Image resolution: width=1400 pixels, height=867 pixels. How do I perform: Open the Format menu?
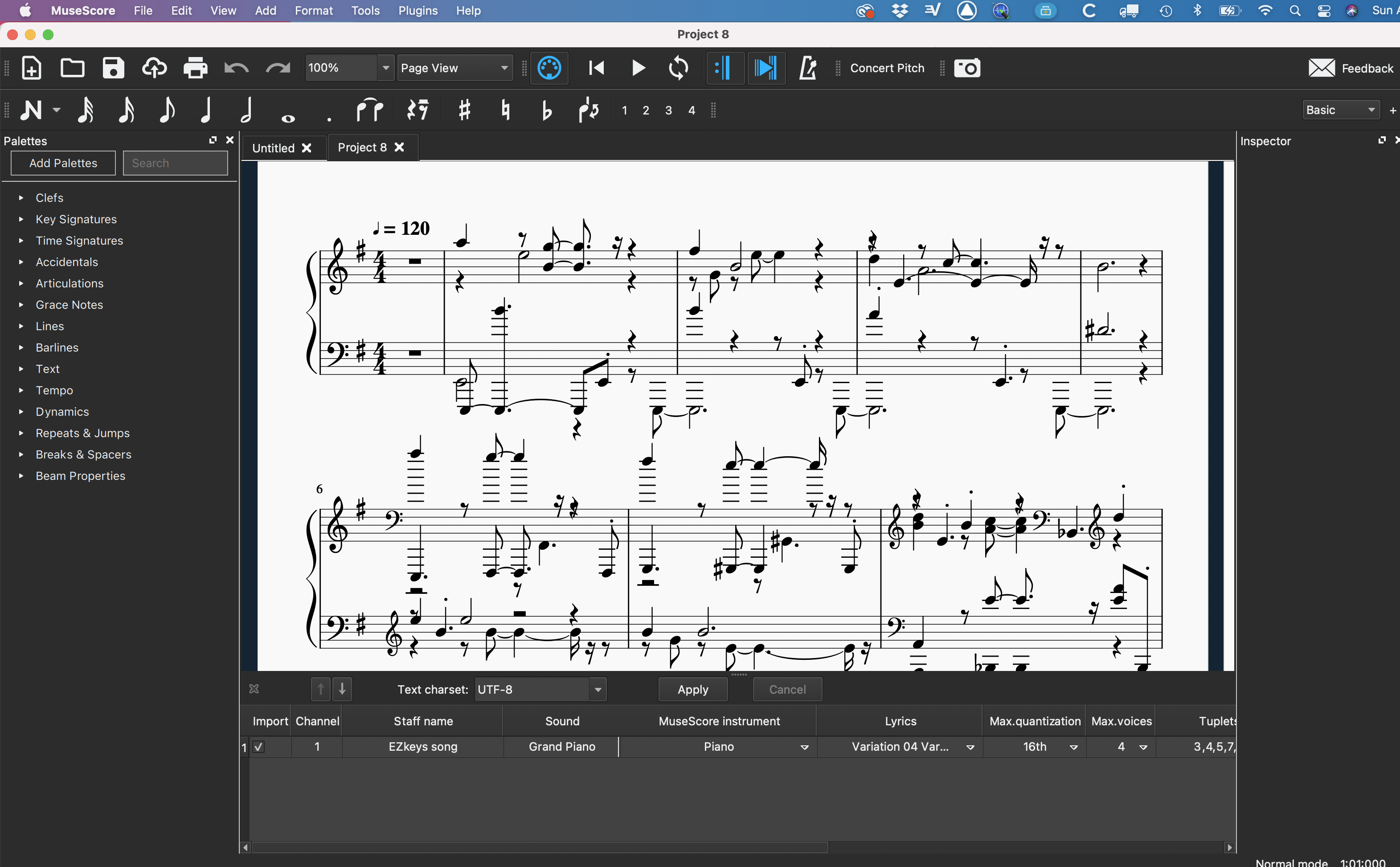click(x=314, y=10)
